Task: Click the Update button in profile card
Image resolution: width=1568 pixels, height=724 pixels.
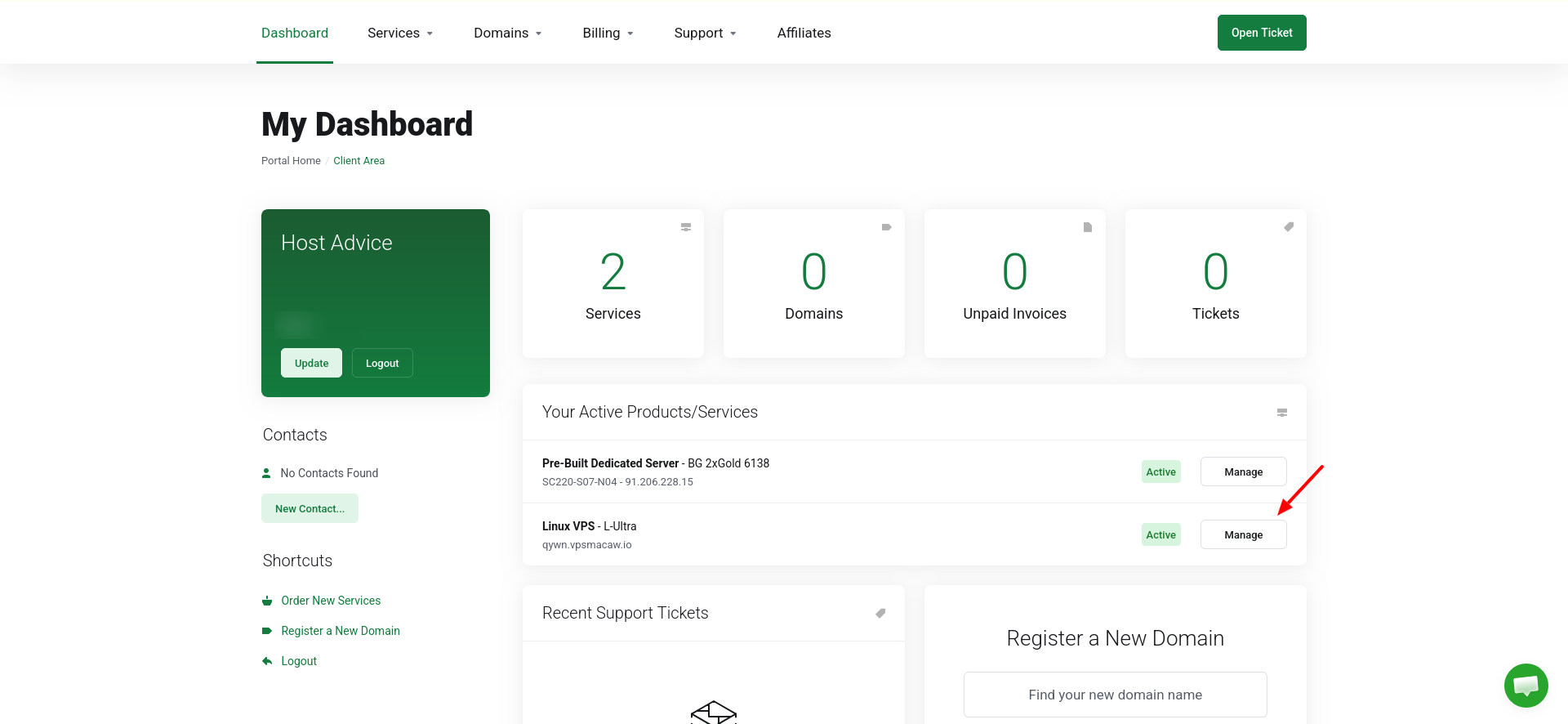Action: (311, 363)
